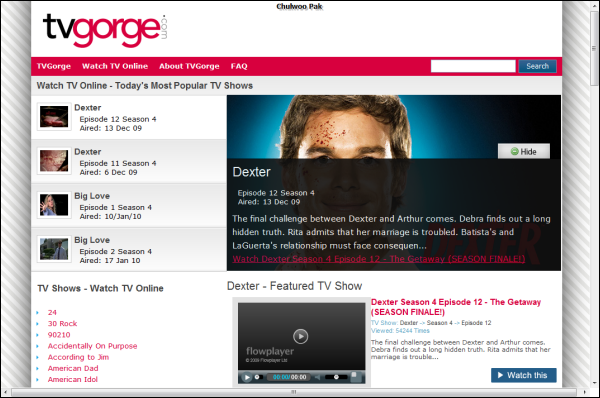The height and width of the screenshot is (398, 600).
Task: Click the play button in the flowplayer control bar
Action: pos(247,377)
